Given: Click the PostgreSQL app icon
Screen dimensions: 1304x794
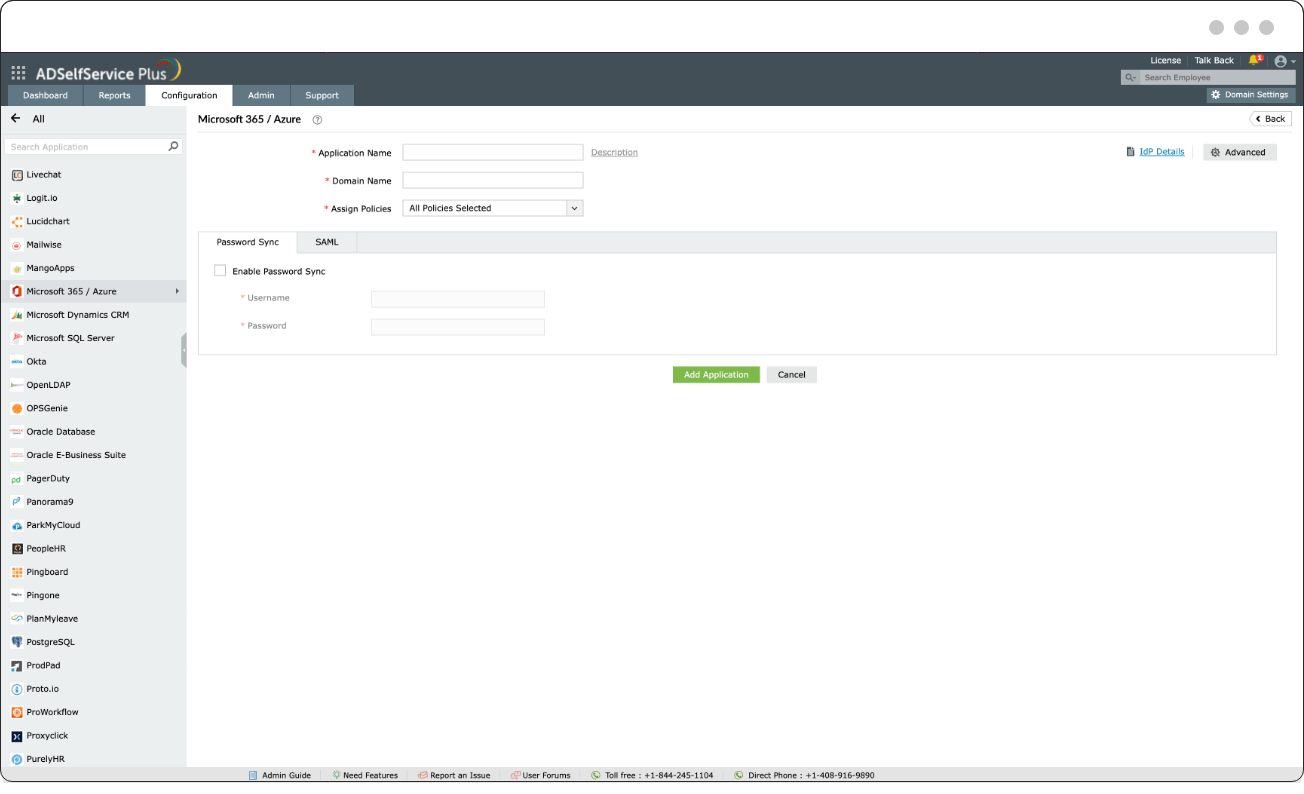Looking at the screenshot, I should point(17,642).
